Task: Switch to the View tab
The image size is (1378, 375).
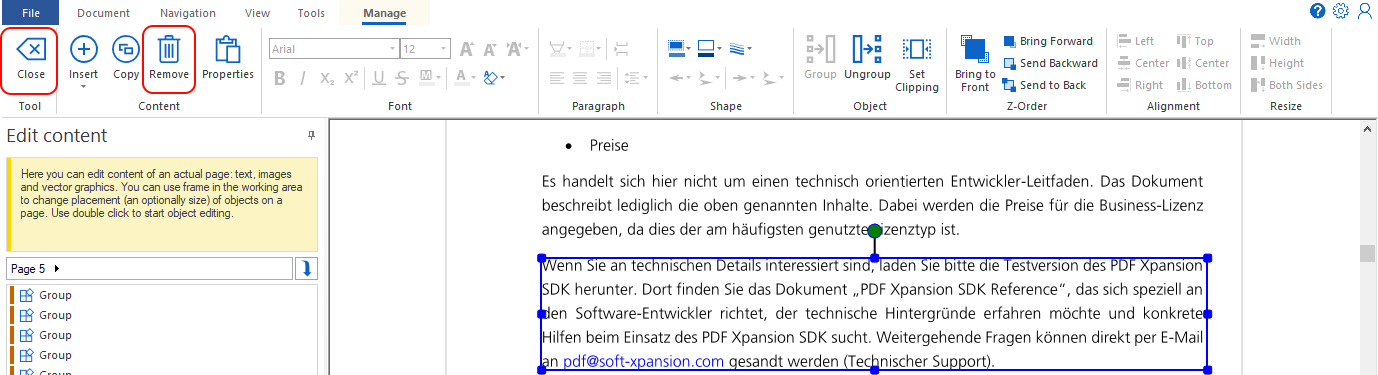Action: point(257,13)
